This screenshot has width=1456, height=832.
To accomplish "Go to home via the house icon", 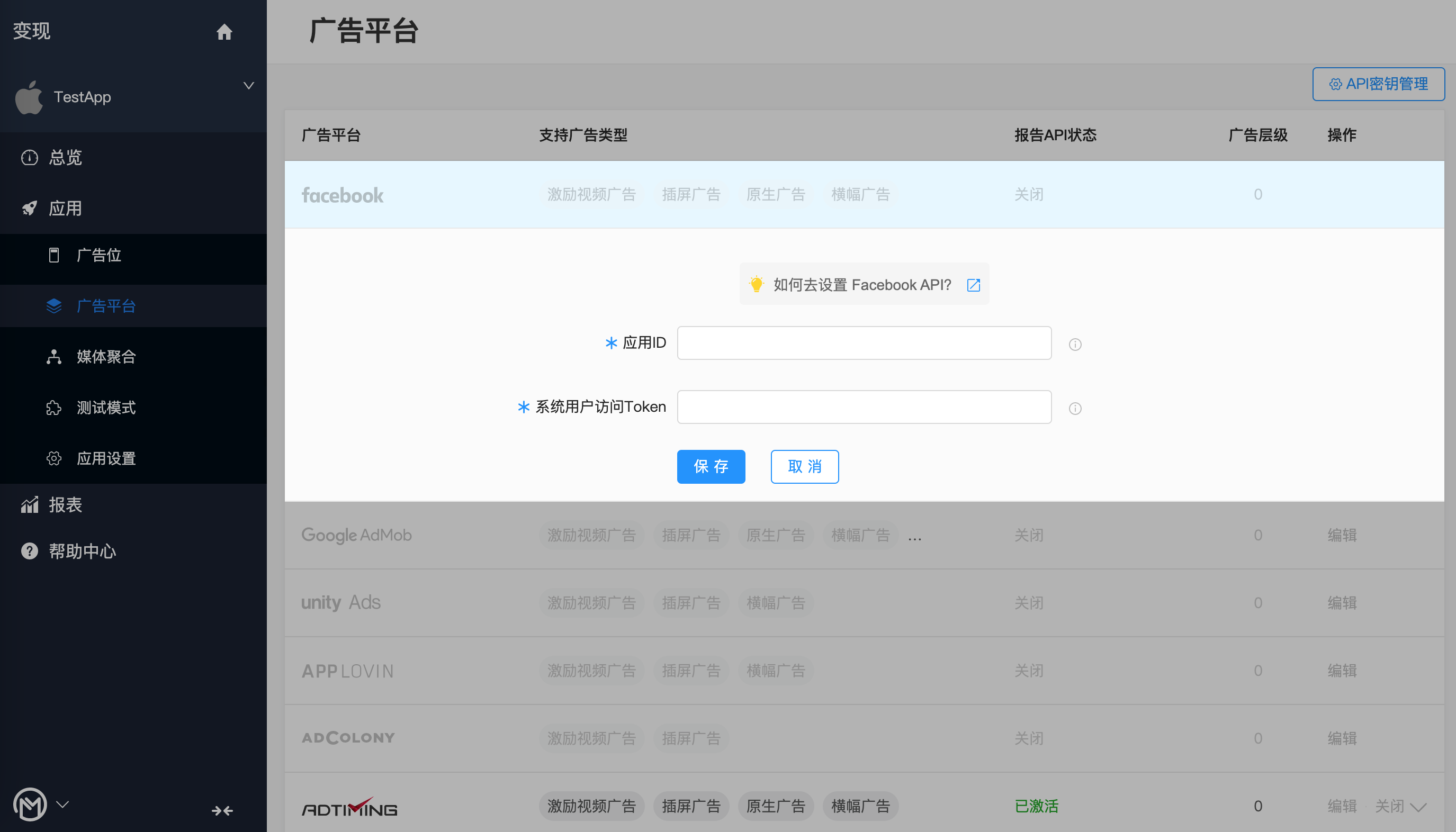I will click(224, 31).
